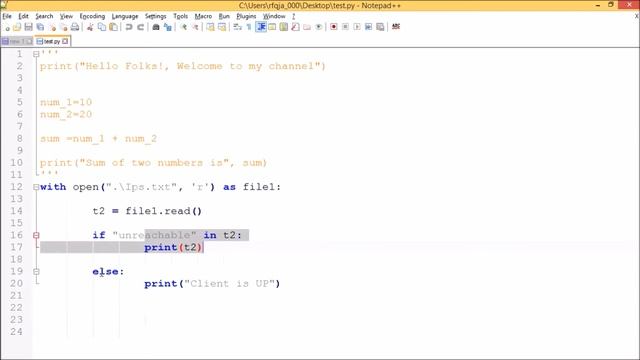The image size is (640, 360).
Task: Open the Window menu
Action: (274, 16)
